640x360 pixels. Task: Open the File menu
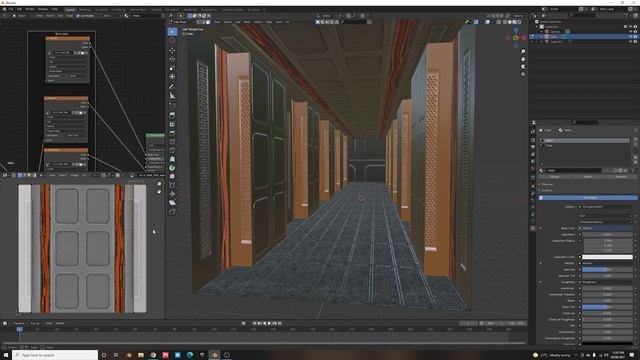point(11,9)
